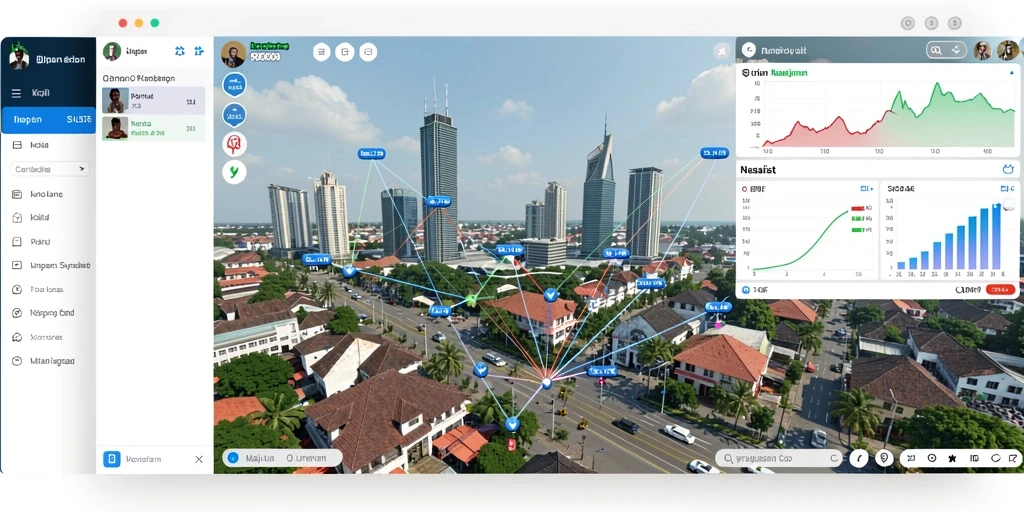Screen dimensions: 1024x512
Task: Click the search field at map bottom right
Action: (778, 458)
